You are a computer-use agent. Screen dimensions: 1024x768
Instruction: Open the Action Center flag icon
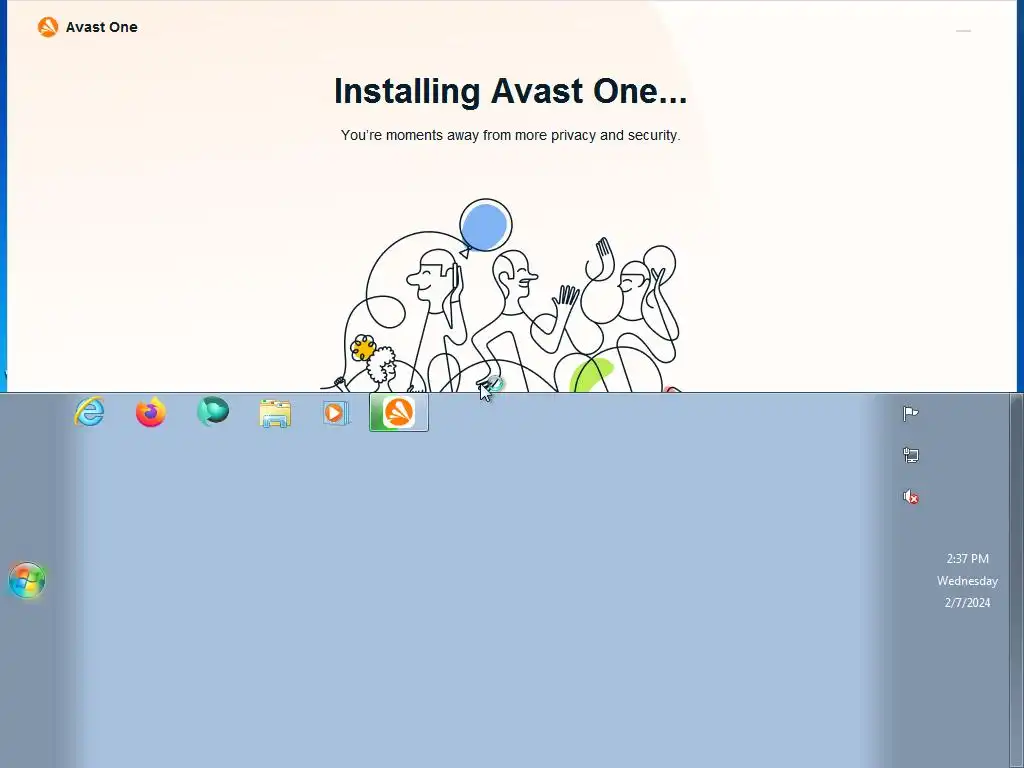[x=910, y=413]
